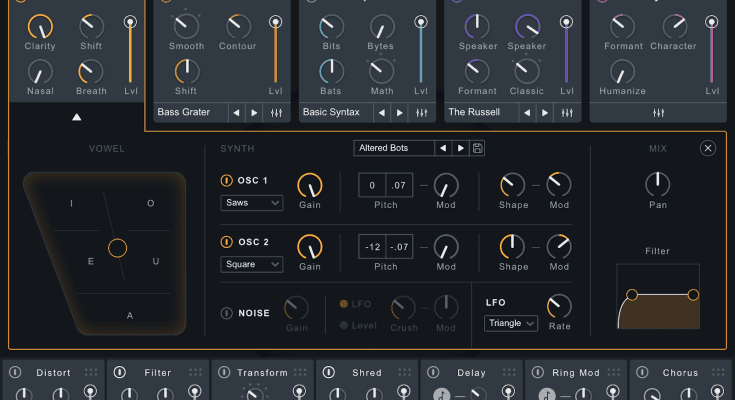
Task: Click previous preset arrow beside The Russell
Action: click(x=525, y=112)
